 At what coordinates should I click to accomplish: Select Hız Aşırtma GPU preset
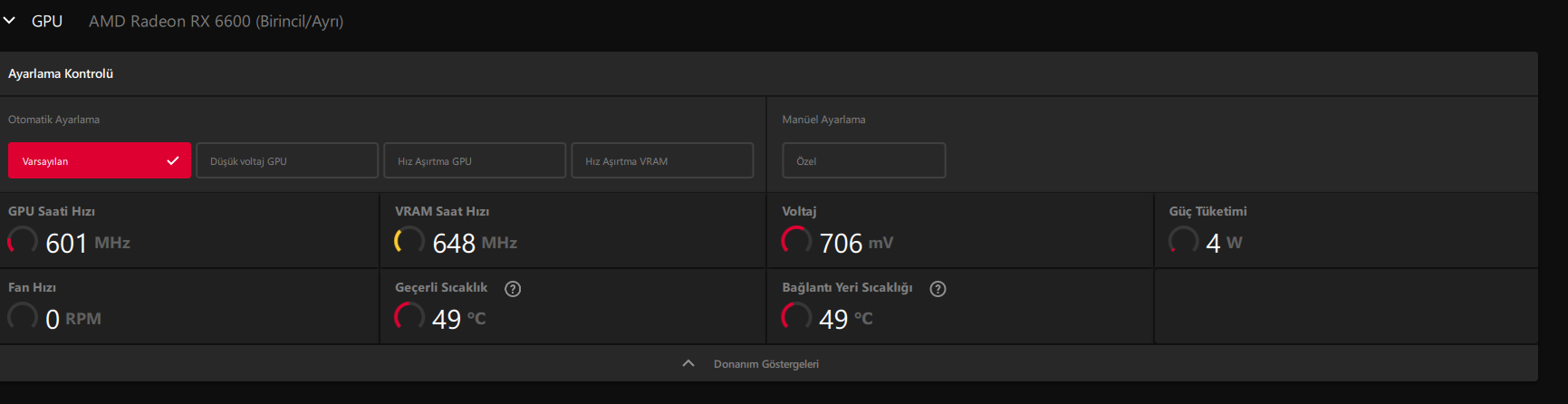[x=474, y=161]
